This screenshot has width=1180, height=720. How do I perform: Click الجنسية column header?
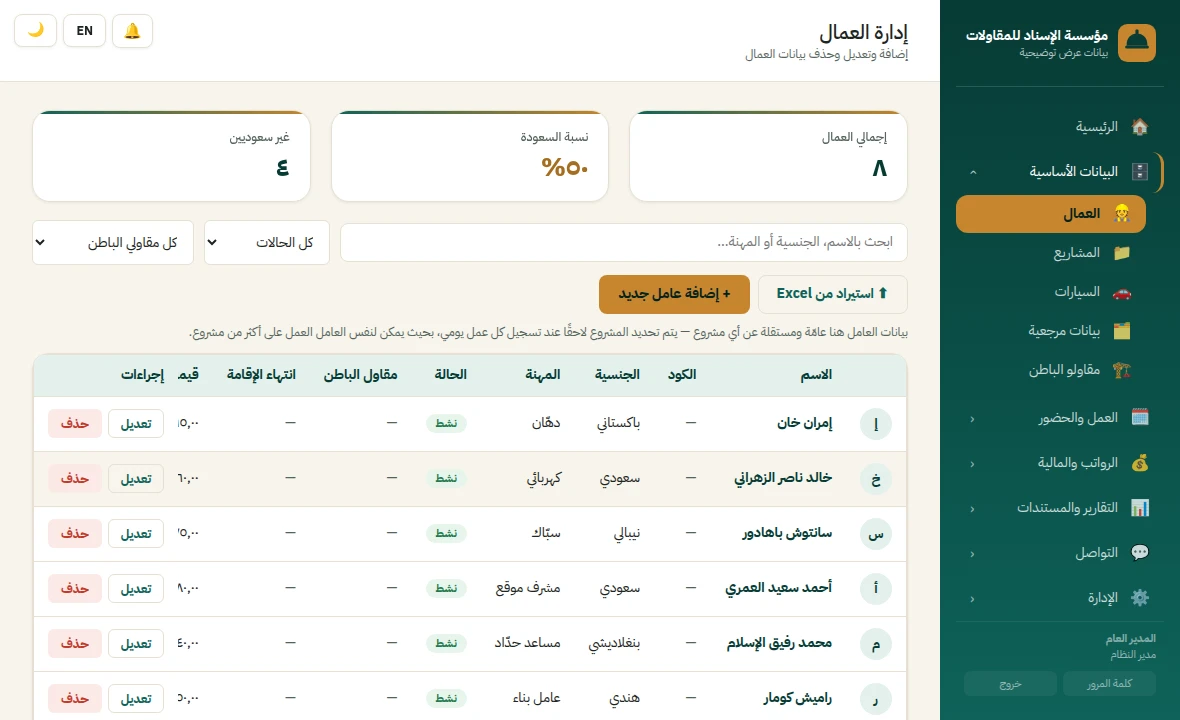617,375
